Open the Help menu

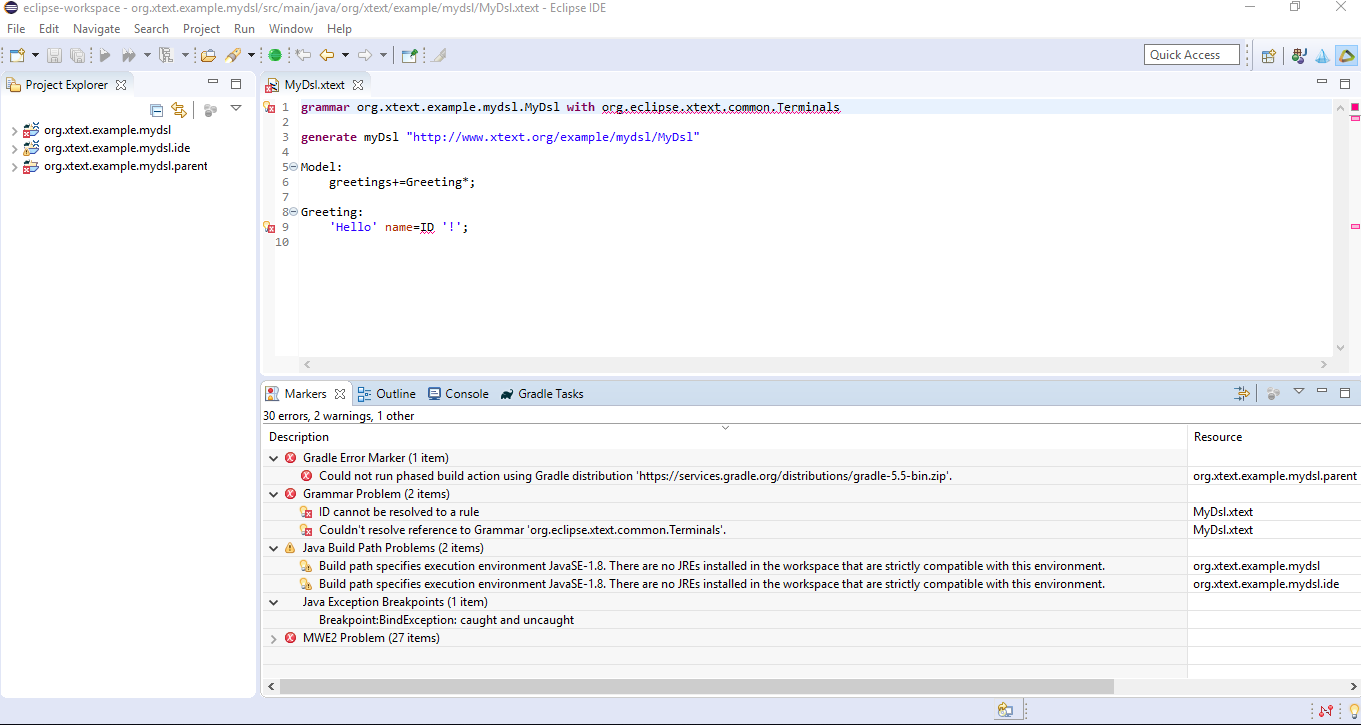coord(339,29)
